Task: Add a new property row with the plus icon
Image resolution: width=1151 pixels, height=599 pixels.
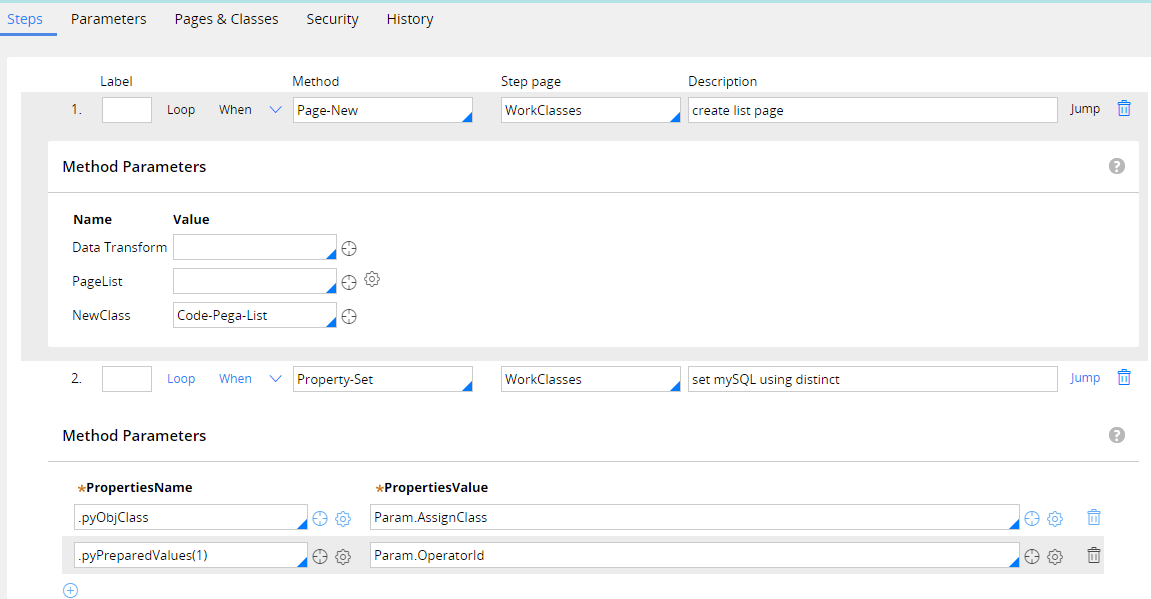Action: 70,590
